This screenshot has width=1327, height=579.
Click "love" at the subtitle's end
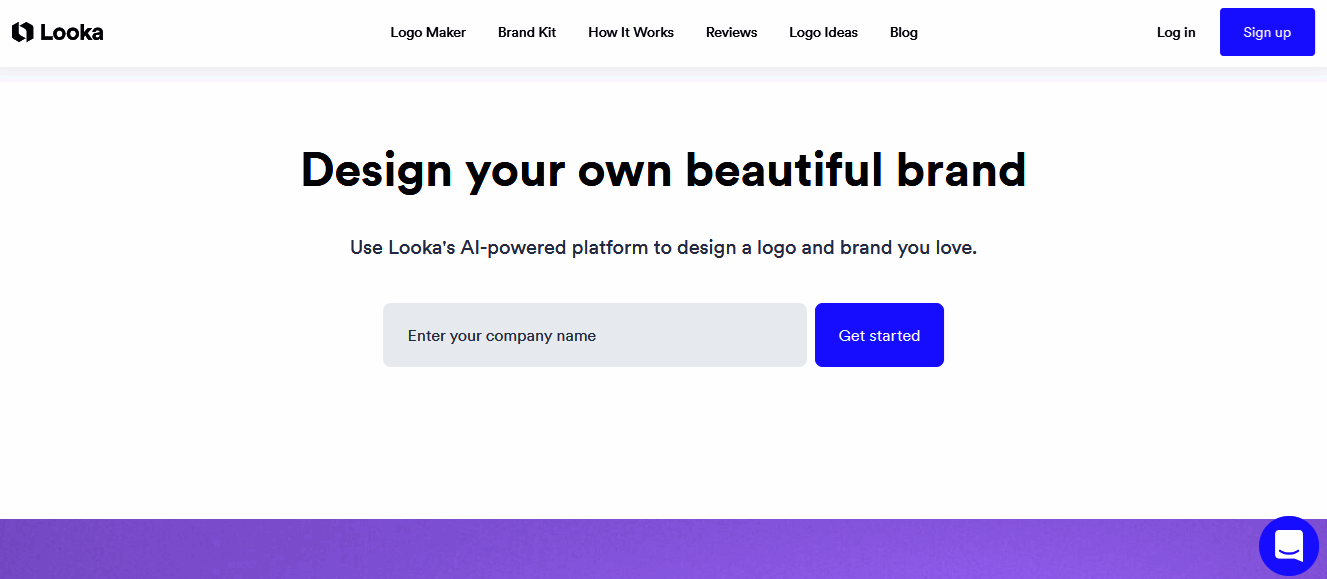[x=953, y=247]
